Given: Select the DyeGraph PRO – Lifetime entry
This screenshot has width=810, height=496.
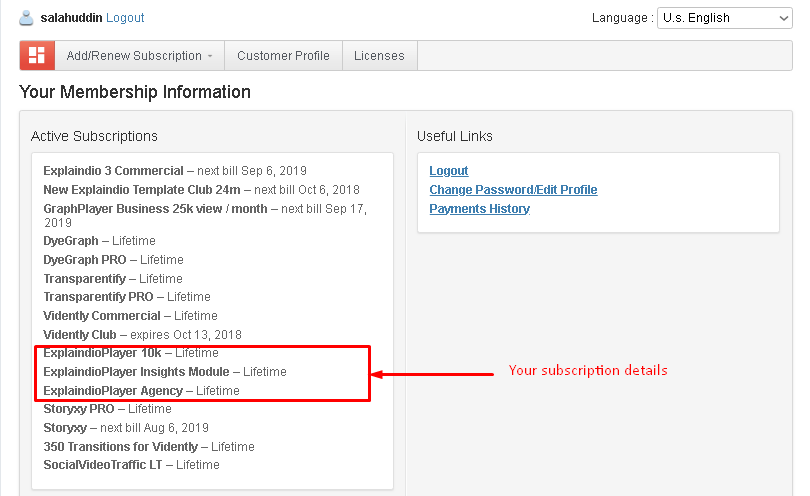Looking at the screenshot, I should tap(113, 259).
